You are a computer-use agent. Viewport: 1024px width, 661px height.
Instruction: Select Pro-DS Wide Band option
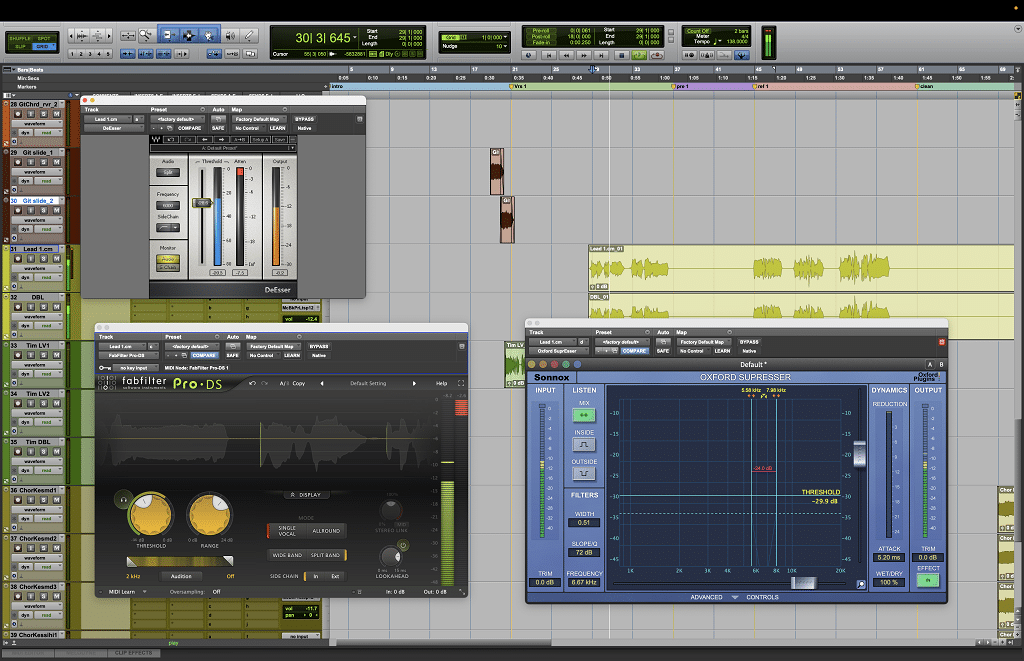287,555
